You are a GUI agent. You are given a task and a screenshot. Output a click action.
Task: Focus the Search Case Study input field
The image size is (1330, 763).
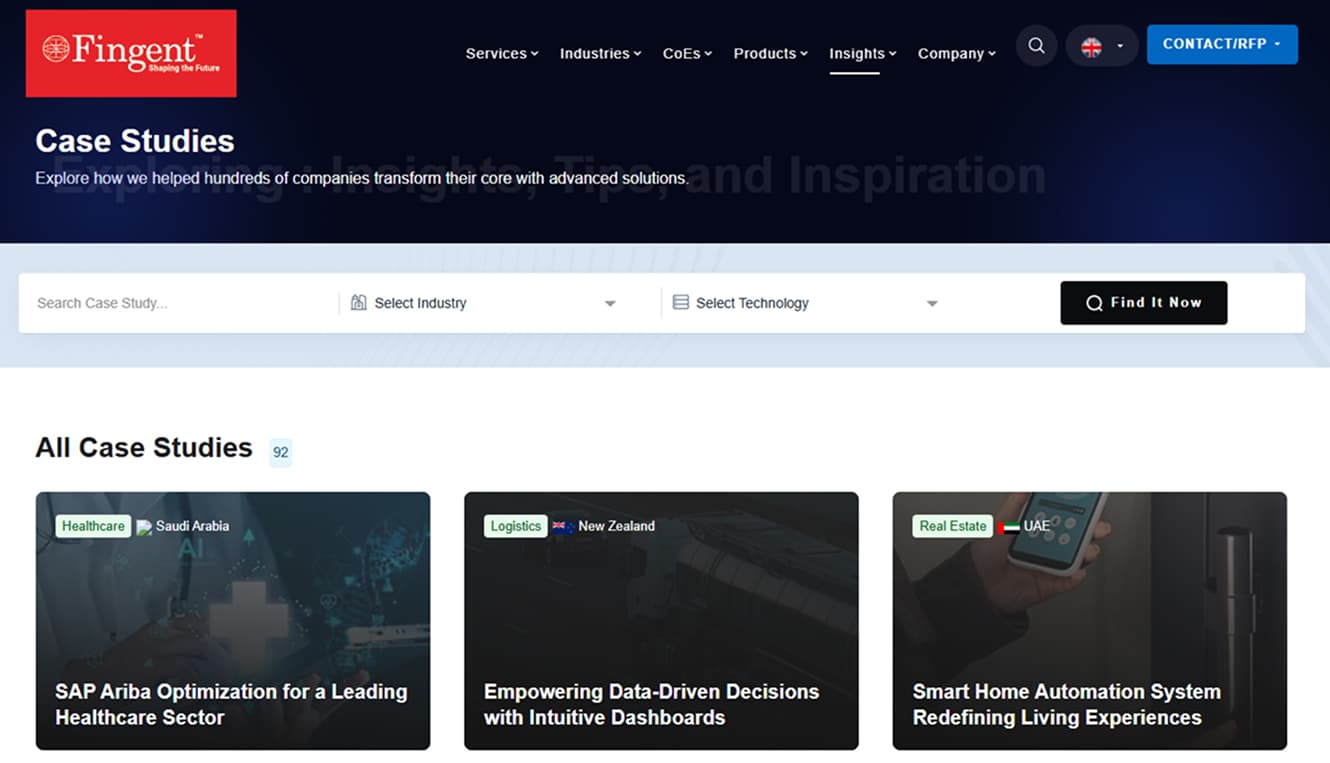[180, 303]
